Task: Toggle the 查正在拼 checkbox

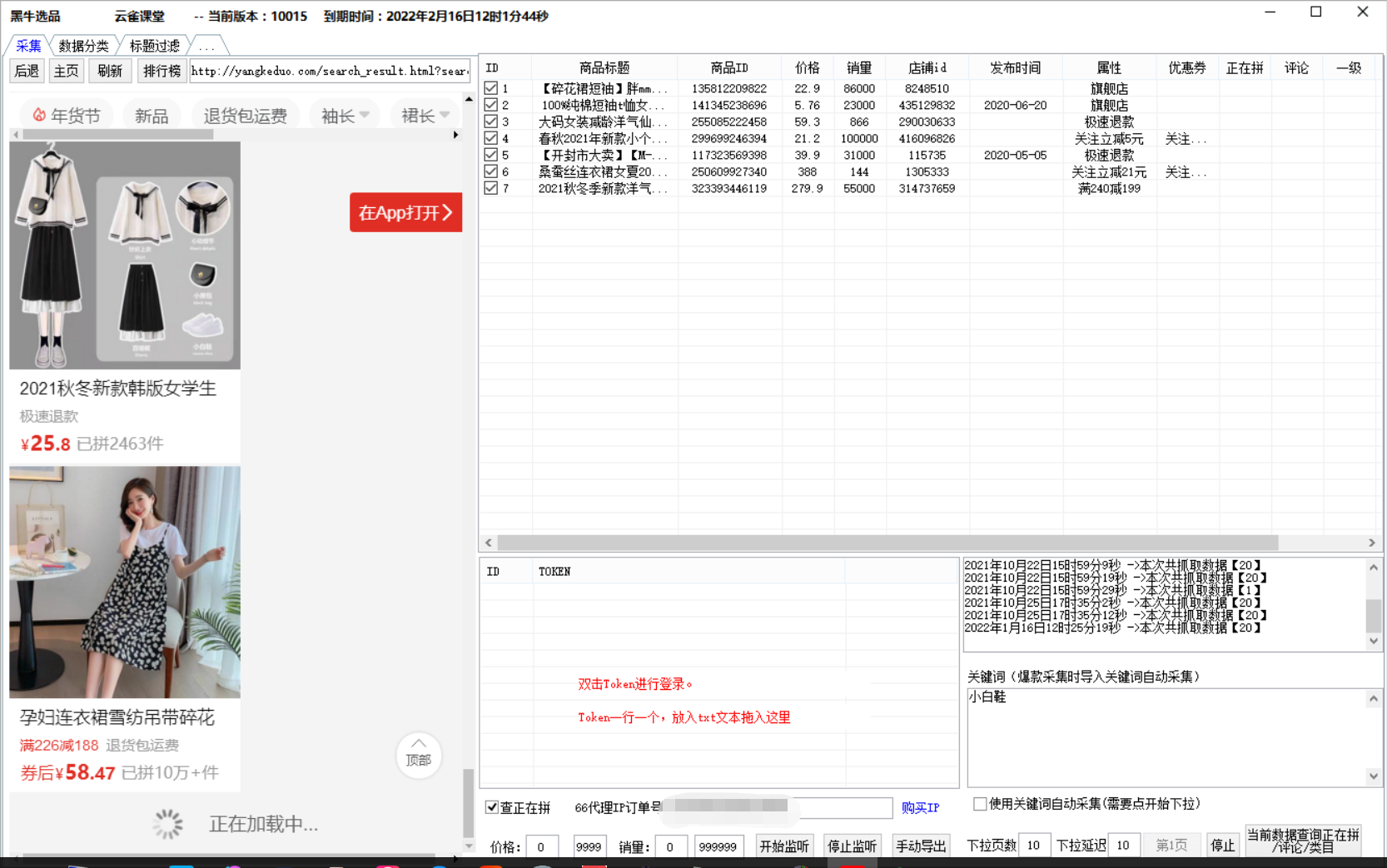Action: click(492, 807)
